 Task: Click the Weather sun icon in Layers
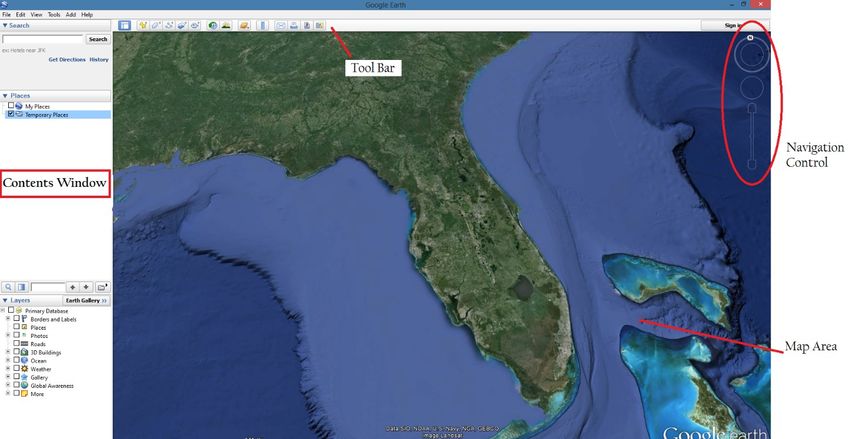24,369
